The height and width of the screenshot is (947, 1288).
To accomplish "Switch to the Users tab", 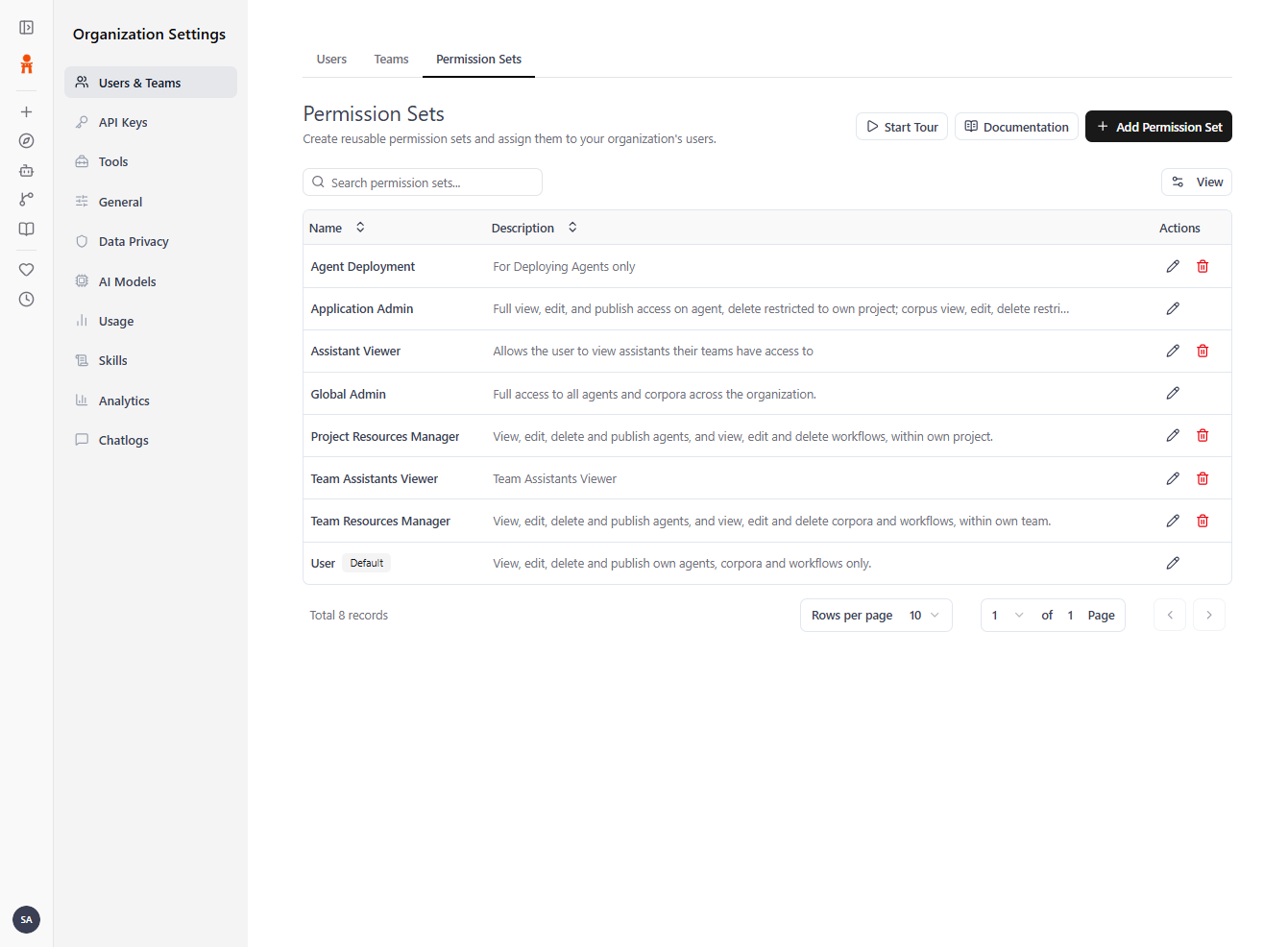I will click(331, 60).
